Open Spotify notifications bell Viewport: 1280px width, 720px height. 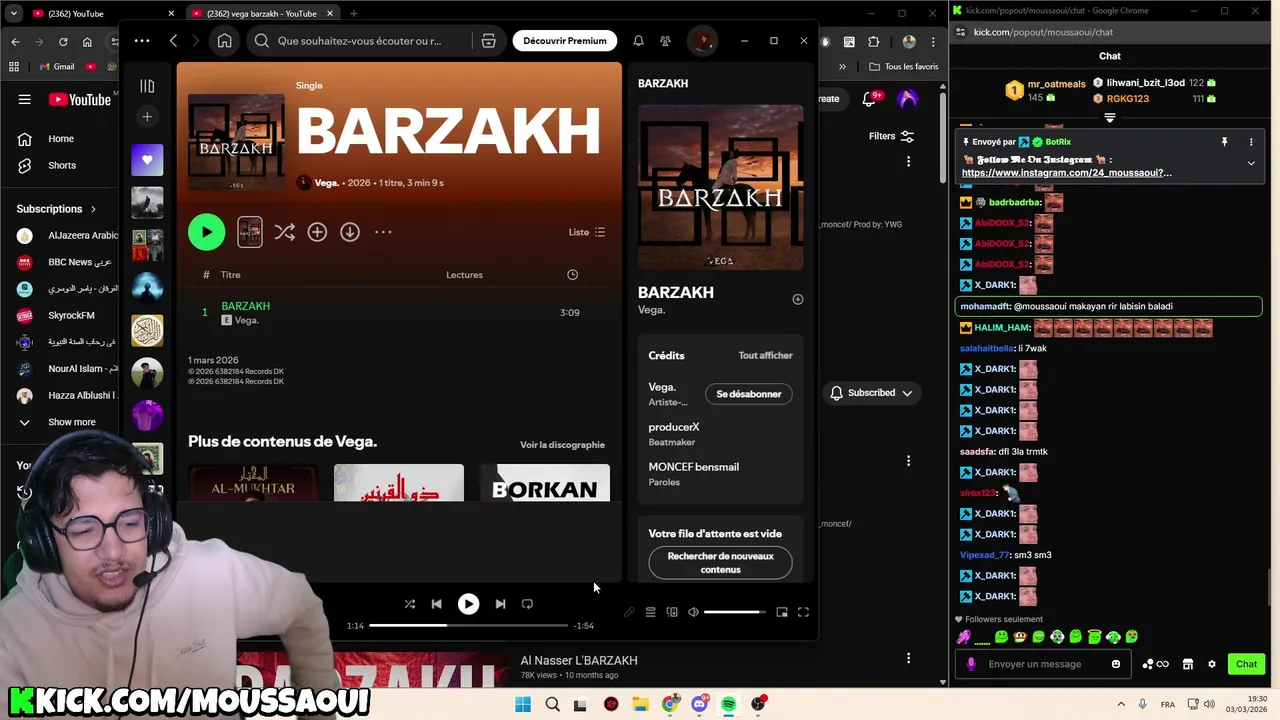point(638,41)
